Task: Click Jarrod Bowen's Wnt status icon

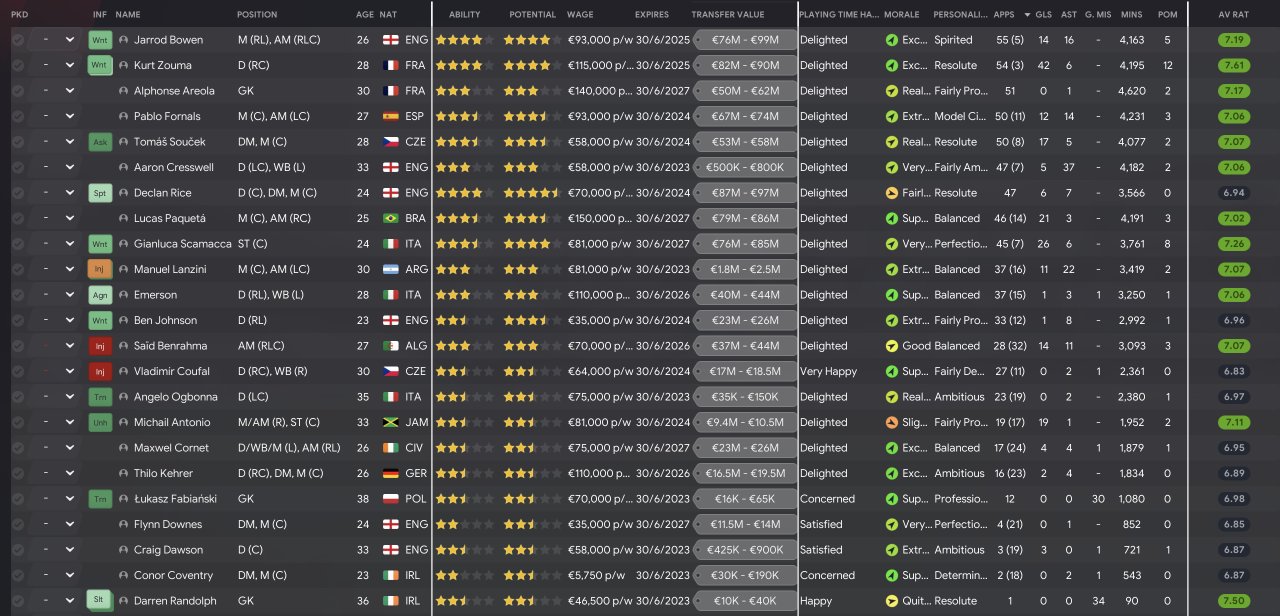Action: [100, 40]
